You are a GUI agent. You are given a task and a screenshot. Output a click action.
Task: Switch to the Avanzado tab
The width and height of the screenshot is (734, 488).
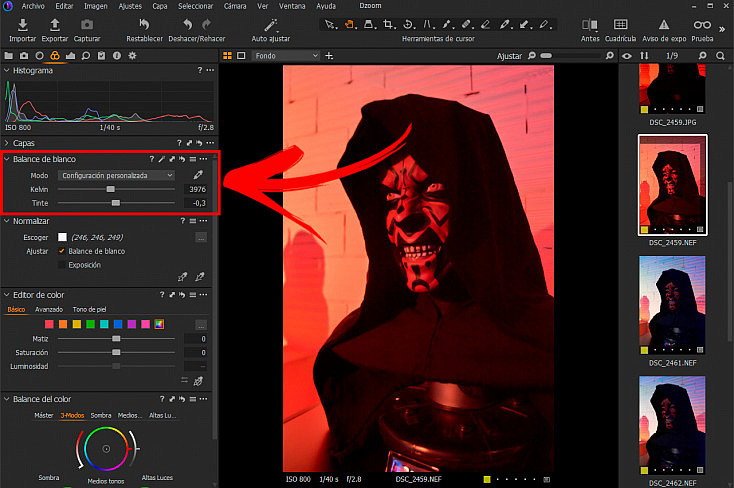coord(49,310)
